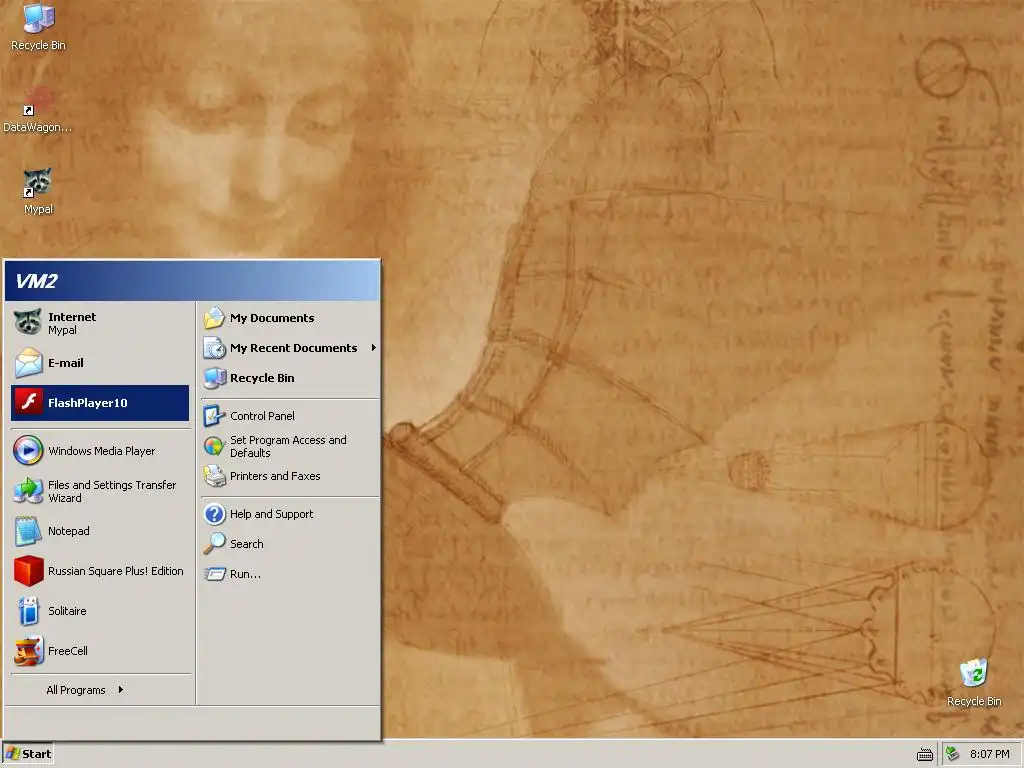Click My Recent Documents label text
Viewport: 1024px width, 768px height.
pyautogui.click(x=293, y=348)
